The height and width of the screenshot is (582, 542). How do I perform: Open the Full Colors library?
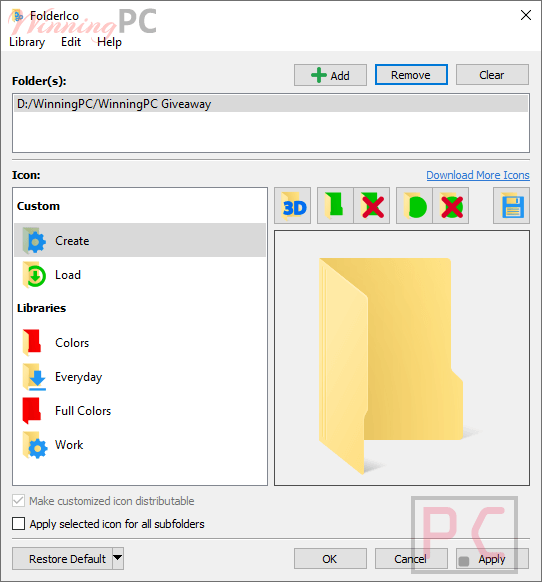(x=140, y=411)
